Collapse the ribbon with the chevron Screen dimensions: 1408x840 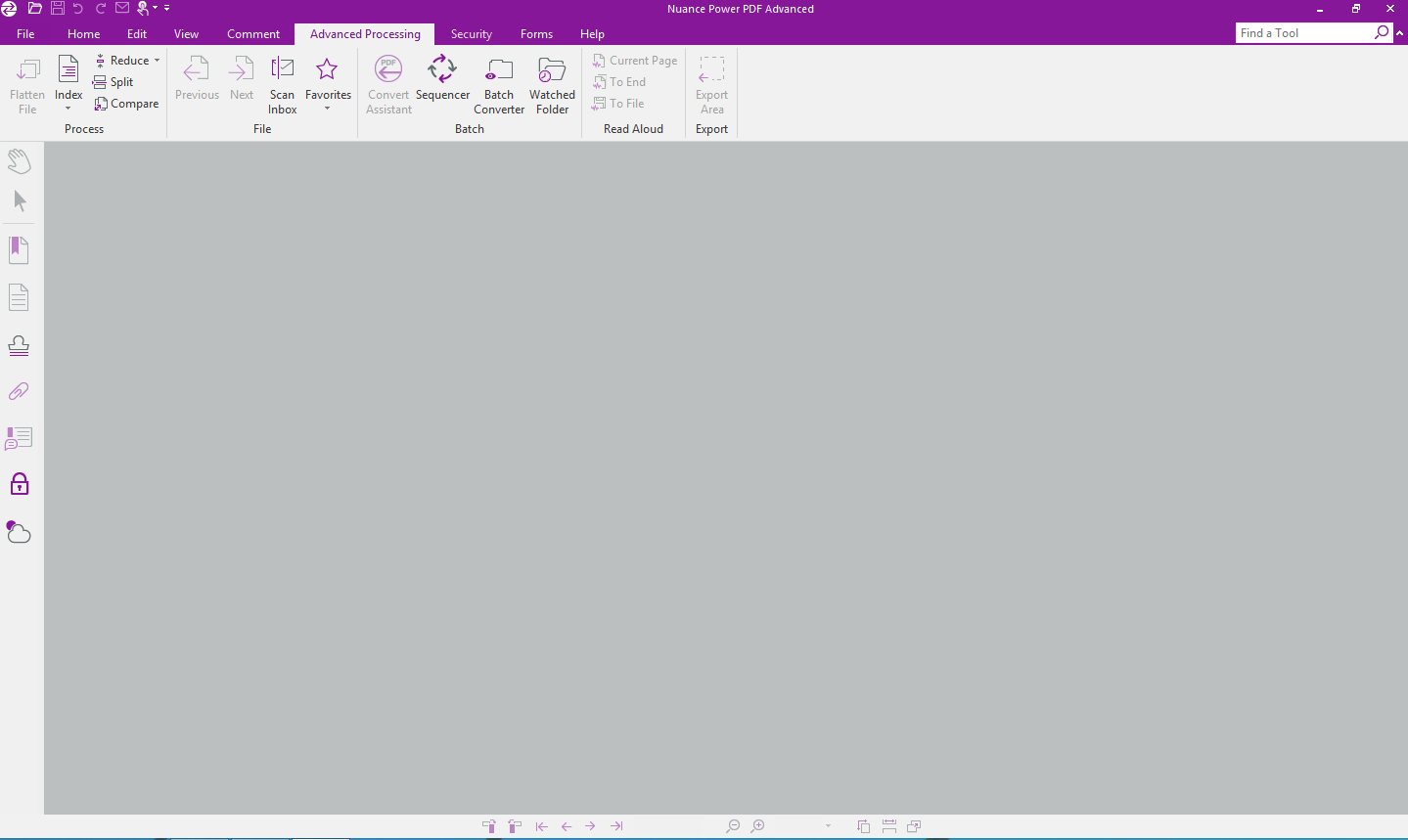1399,33
